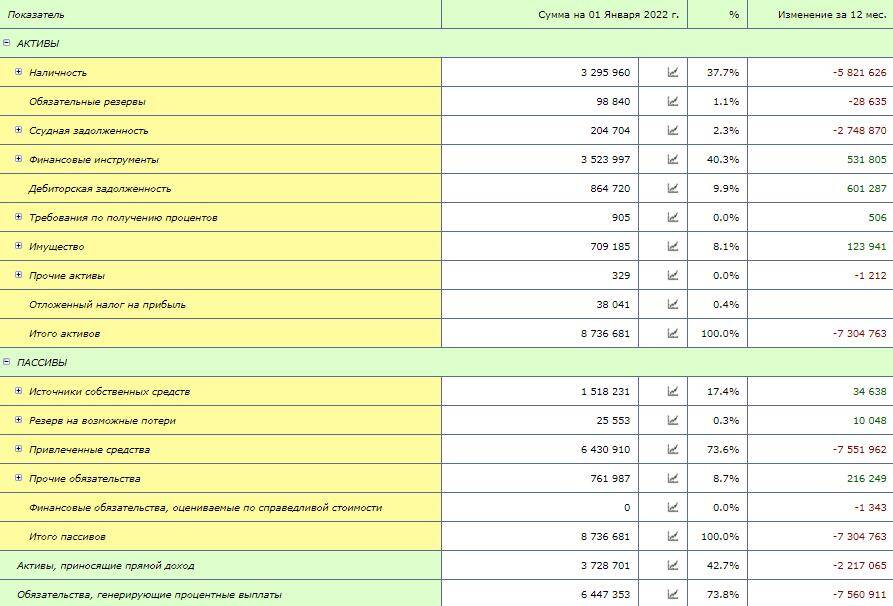Click chart icon for Дебиторская задолженность

673,189
